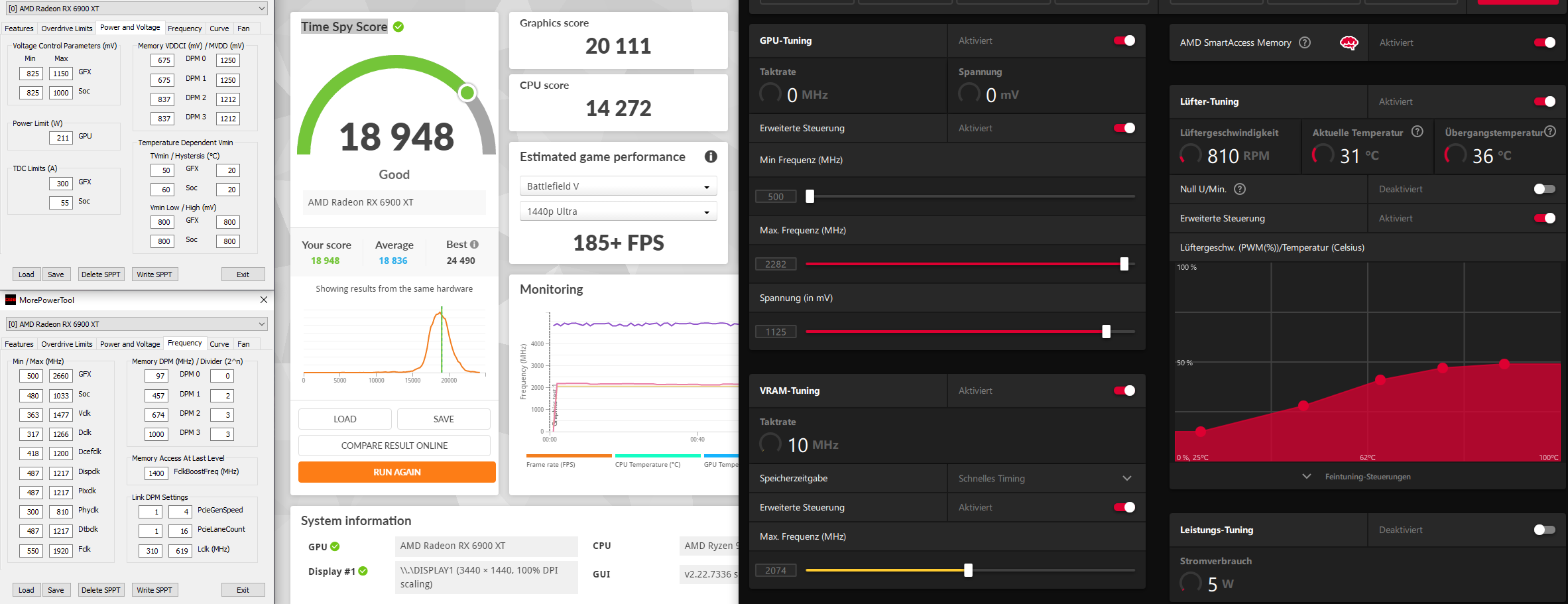Click the red brain icon beside SmartAccess Memory
1568x604 pixels.
1349,42
